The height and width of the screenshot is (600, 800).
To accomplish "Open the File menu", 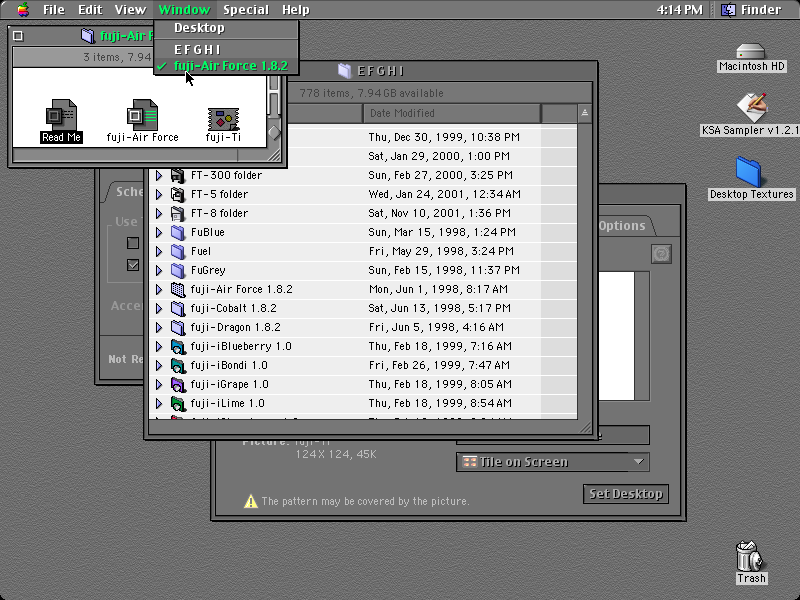I will pos(54,10).
